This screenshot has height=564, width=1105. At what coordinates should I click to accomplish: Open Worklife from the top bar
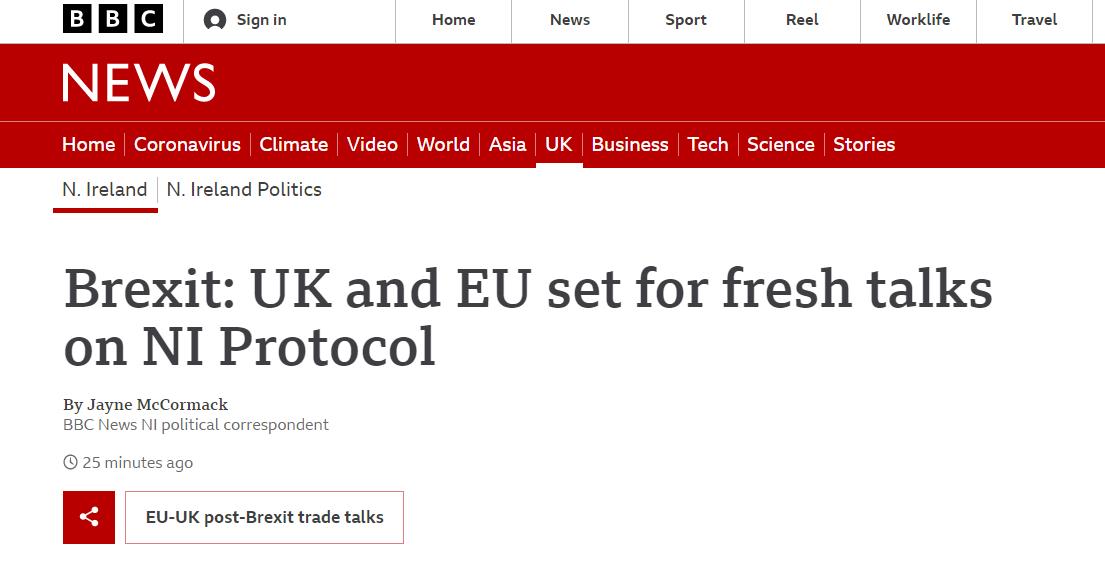coord(918,20)
